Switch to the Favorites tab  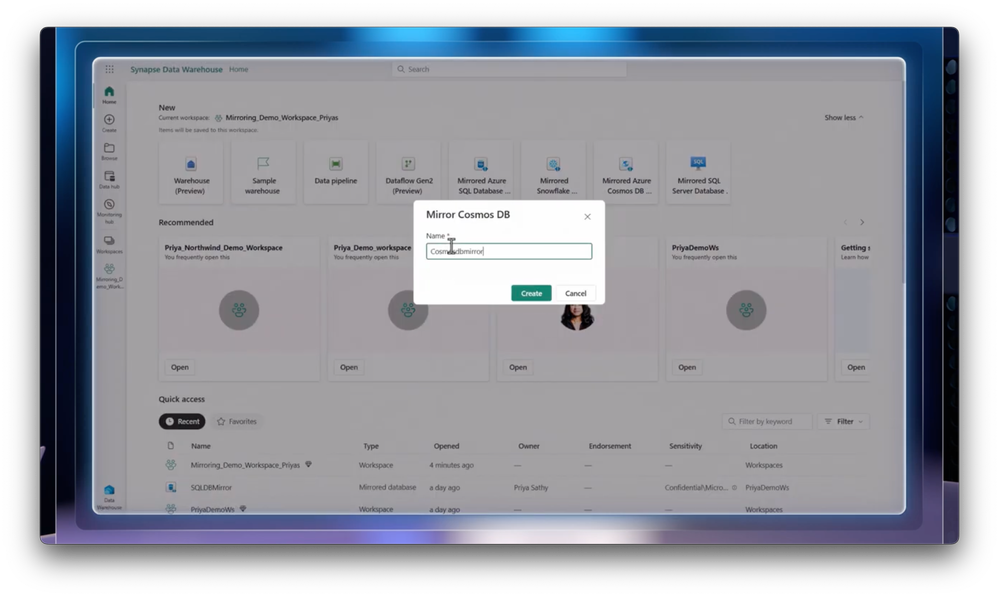tap(236, 421)
